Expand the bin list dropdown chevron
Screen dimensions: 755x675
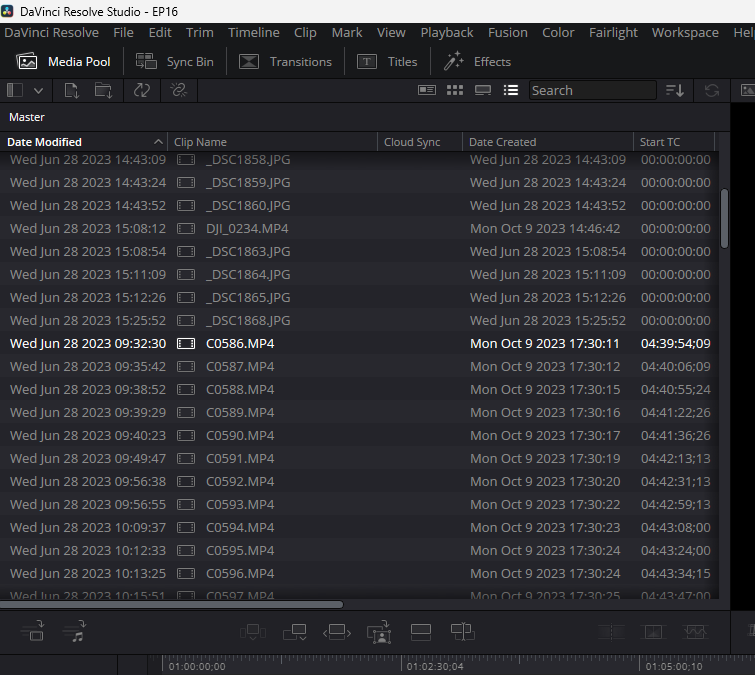[39, 91]
